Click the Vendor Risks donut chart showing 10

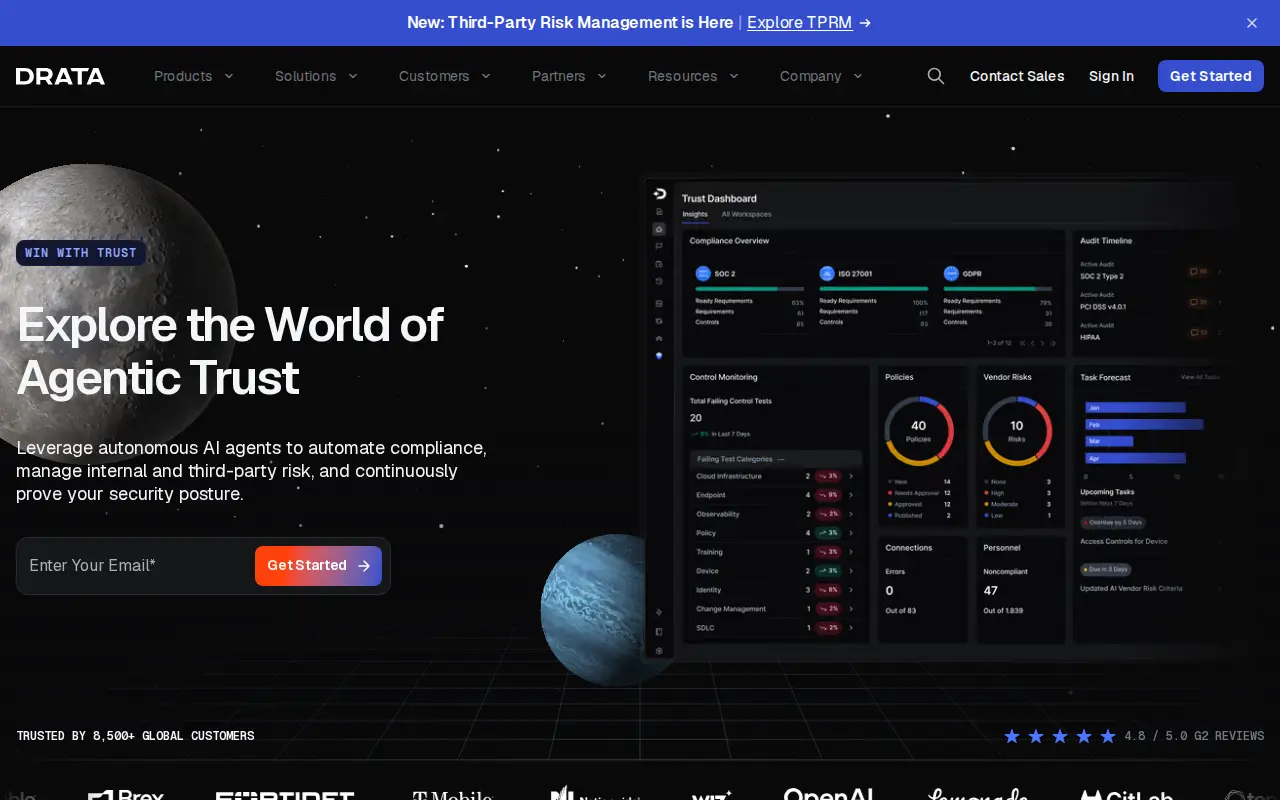(1017, 431)
